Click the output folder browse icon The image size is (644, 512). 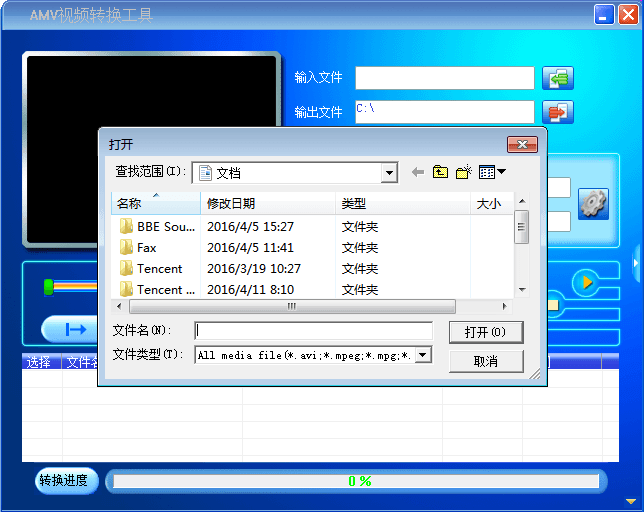(x=558, y=112)
